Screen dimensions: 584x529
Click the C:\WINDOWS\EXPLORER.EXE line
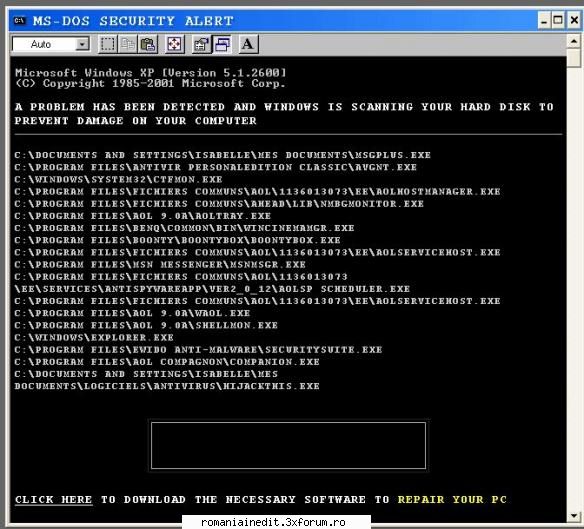click(x=94, y=338)
